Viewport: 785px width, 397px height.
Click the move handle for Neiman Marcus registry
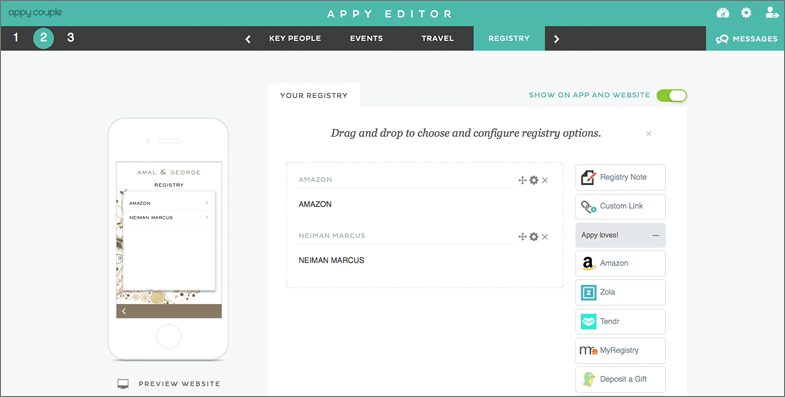(x=522, y=237)
